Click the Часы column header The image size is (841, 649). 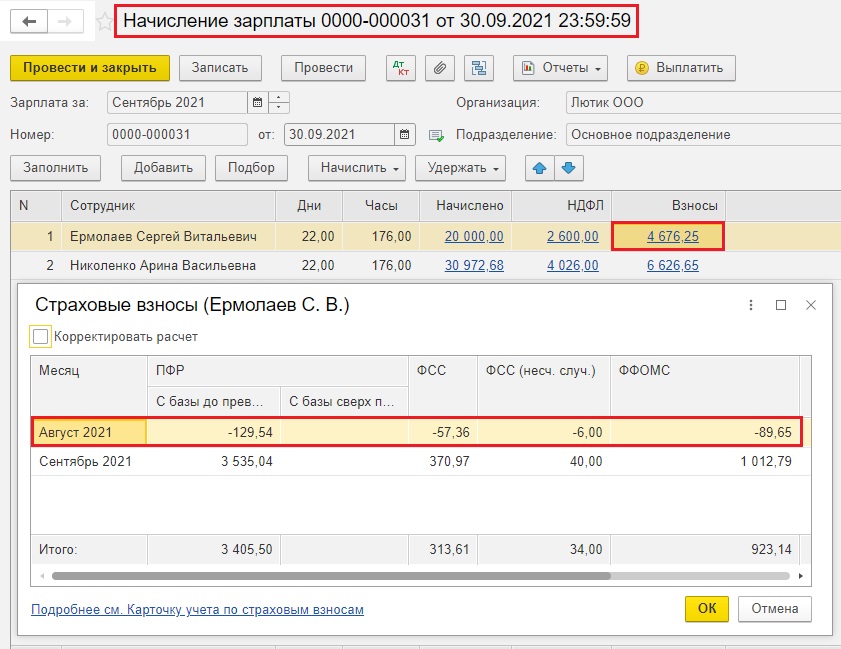(x=381, y=205)
